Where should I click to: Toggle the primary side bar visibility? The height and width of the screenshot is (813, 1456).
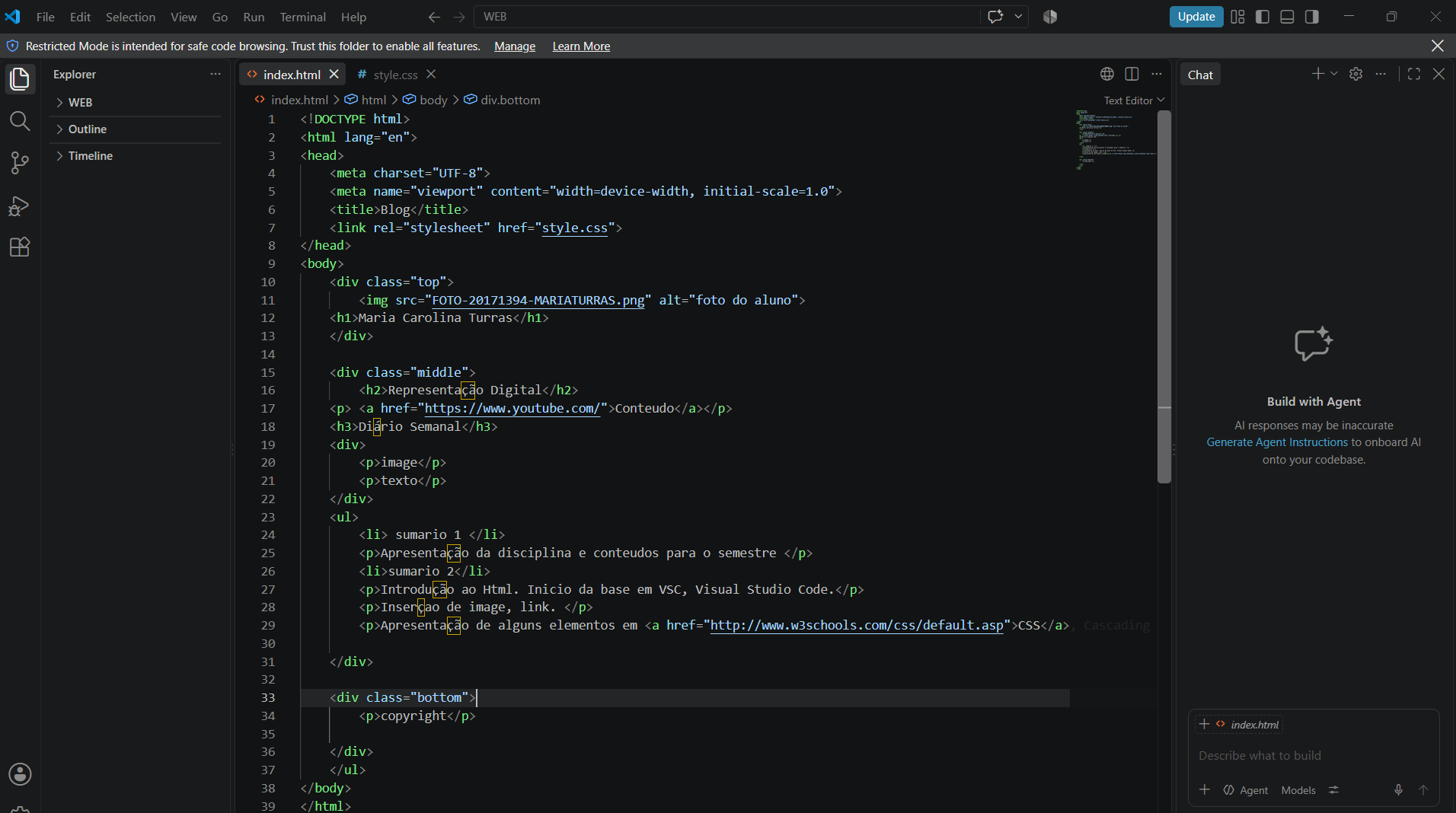pos(1263,17)
